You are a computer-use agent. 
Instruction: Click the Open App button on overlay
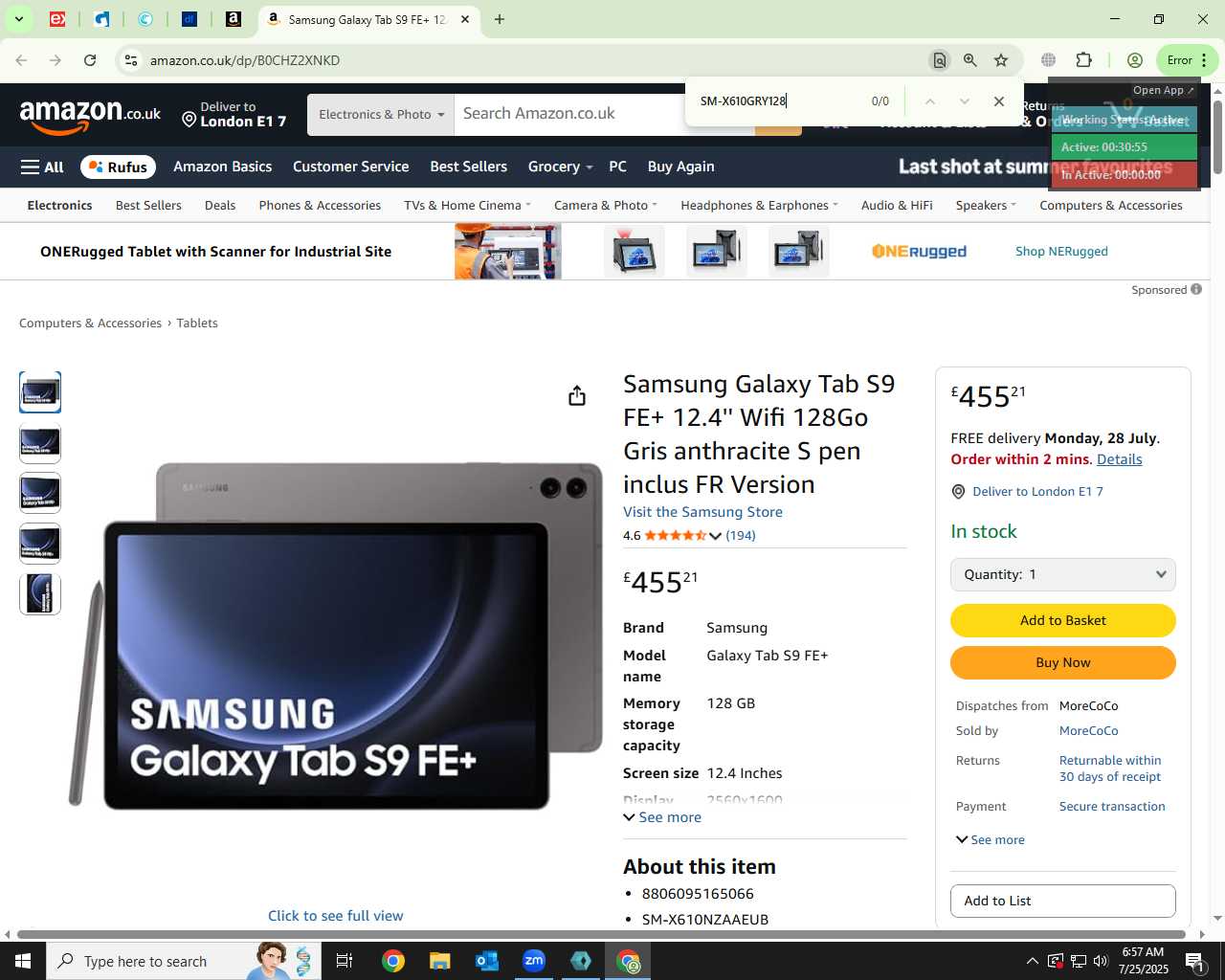(1164, 90)
